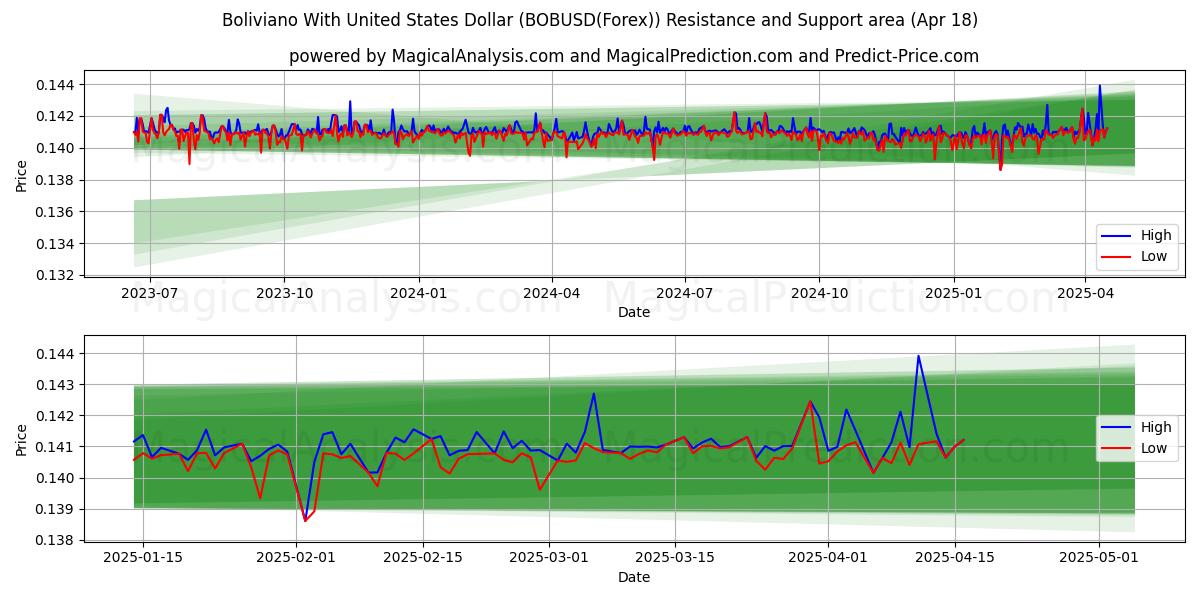The image size is (1200, 600).
Task: Click bottom chart y-axis value 0.139
Action: pos(56,509)
